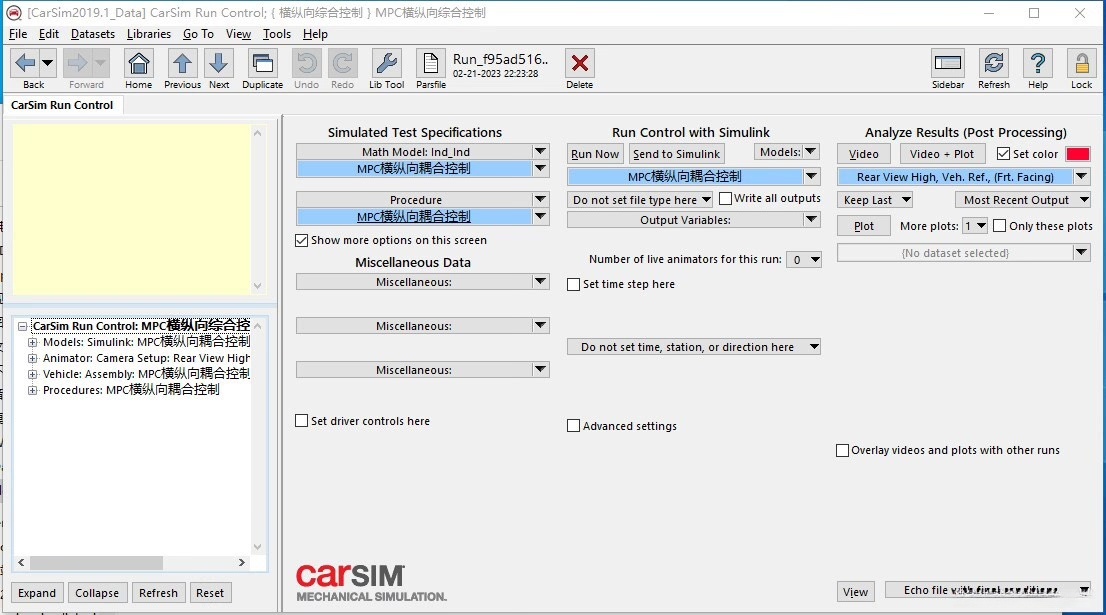The image size is (1106, 615).
Task: Click the View button beside Echo file
Action: point(856,592)
